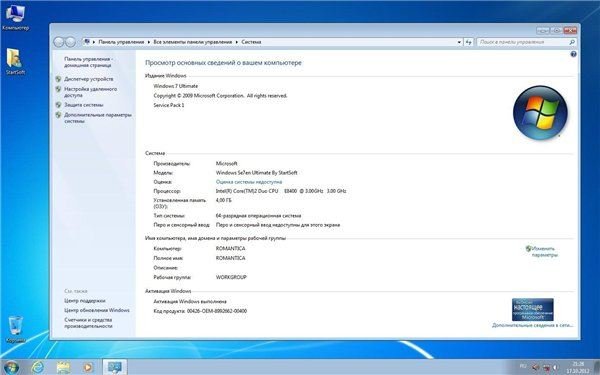Open the StartSoft folder on desktop
600x375 pixels.
point(15,61)
